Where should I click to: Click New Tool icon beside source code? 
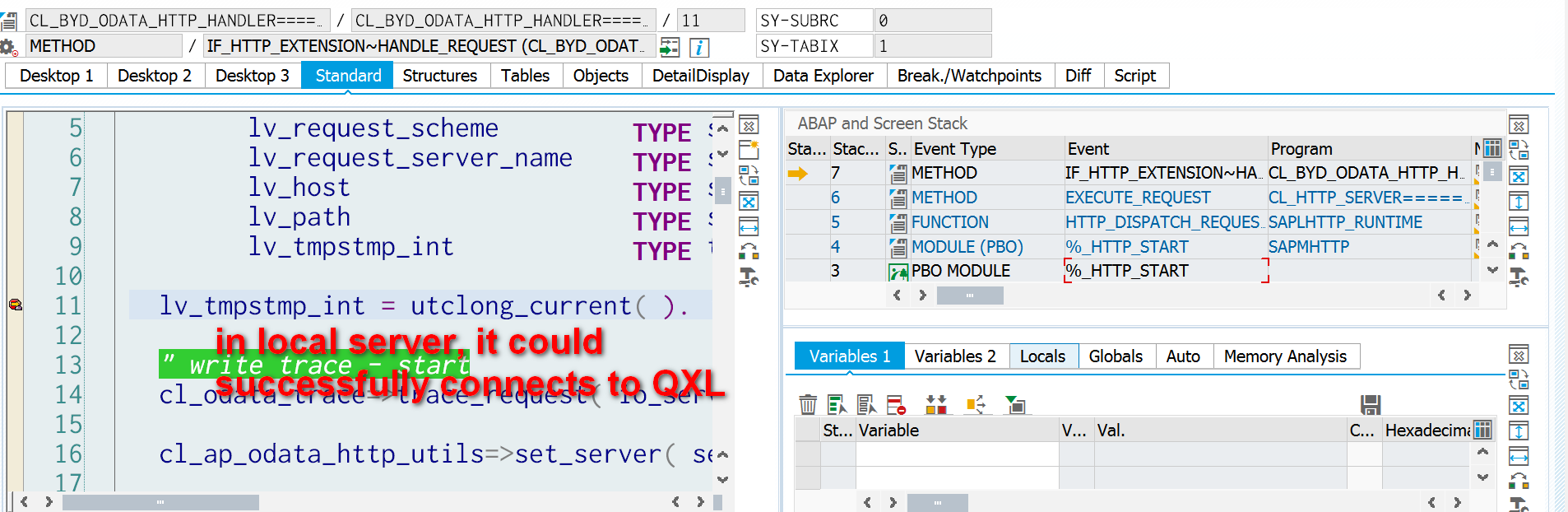coord(749,150)
